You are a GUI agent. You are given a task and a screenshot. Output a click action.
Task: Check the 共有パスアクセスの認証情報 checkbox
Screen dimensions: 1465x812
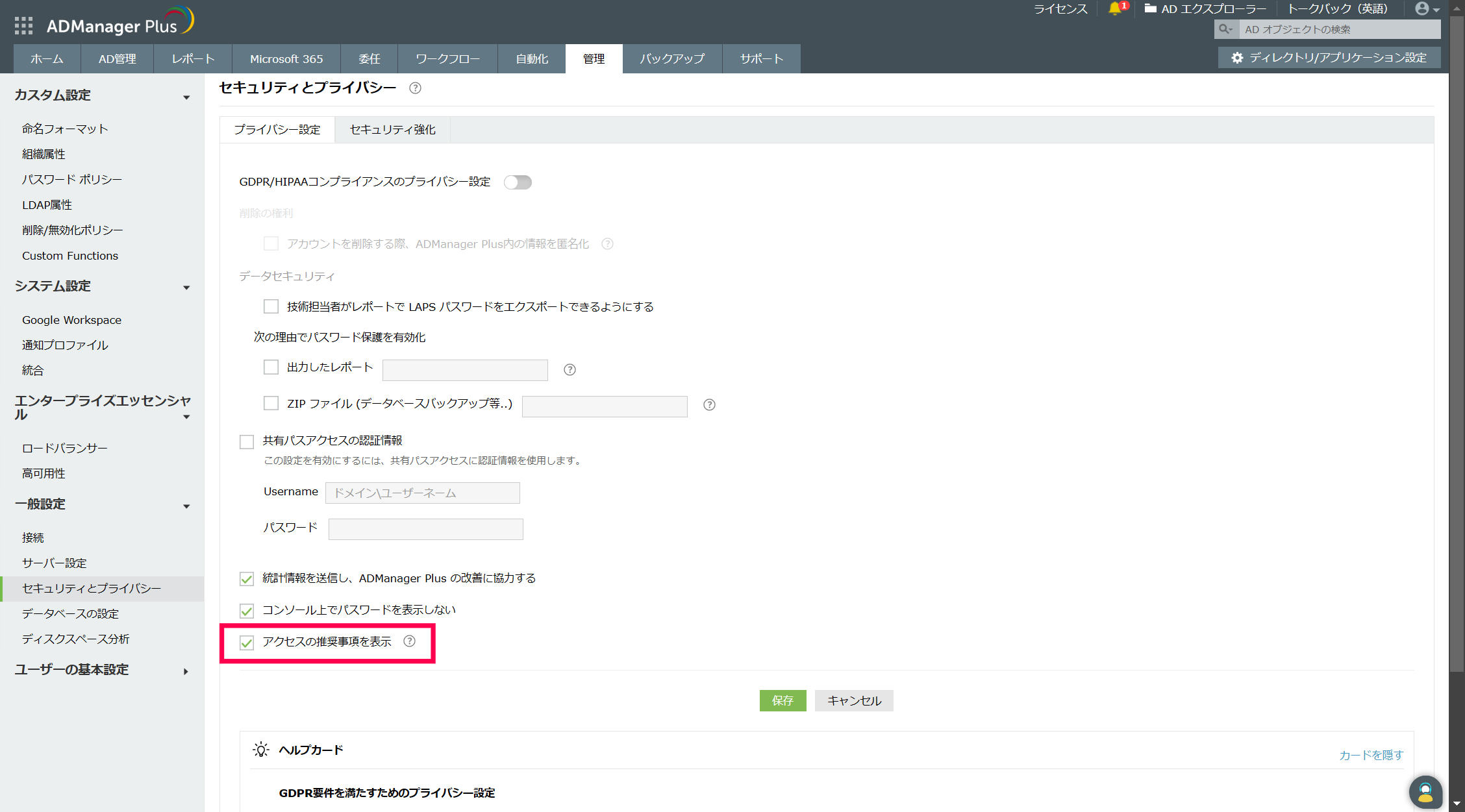[247, 442]
